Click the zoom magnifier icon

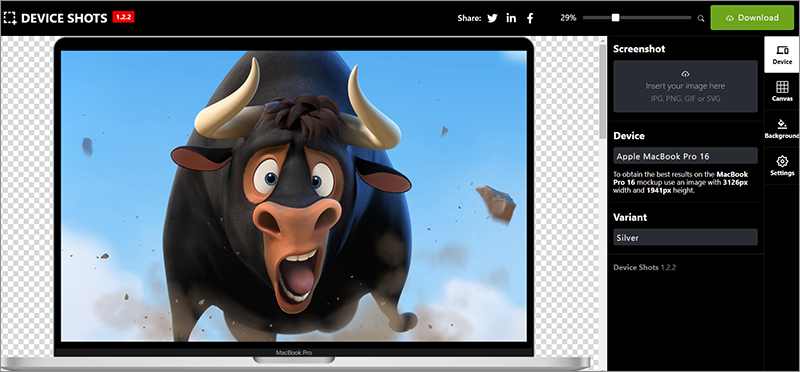tap(701, 18)
